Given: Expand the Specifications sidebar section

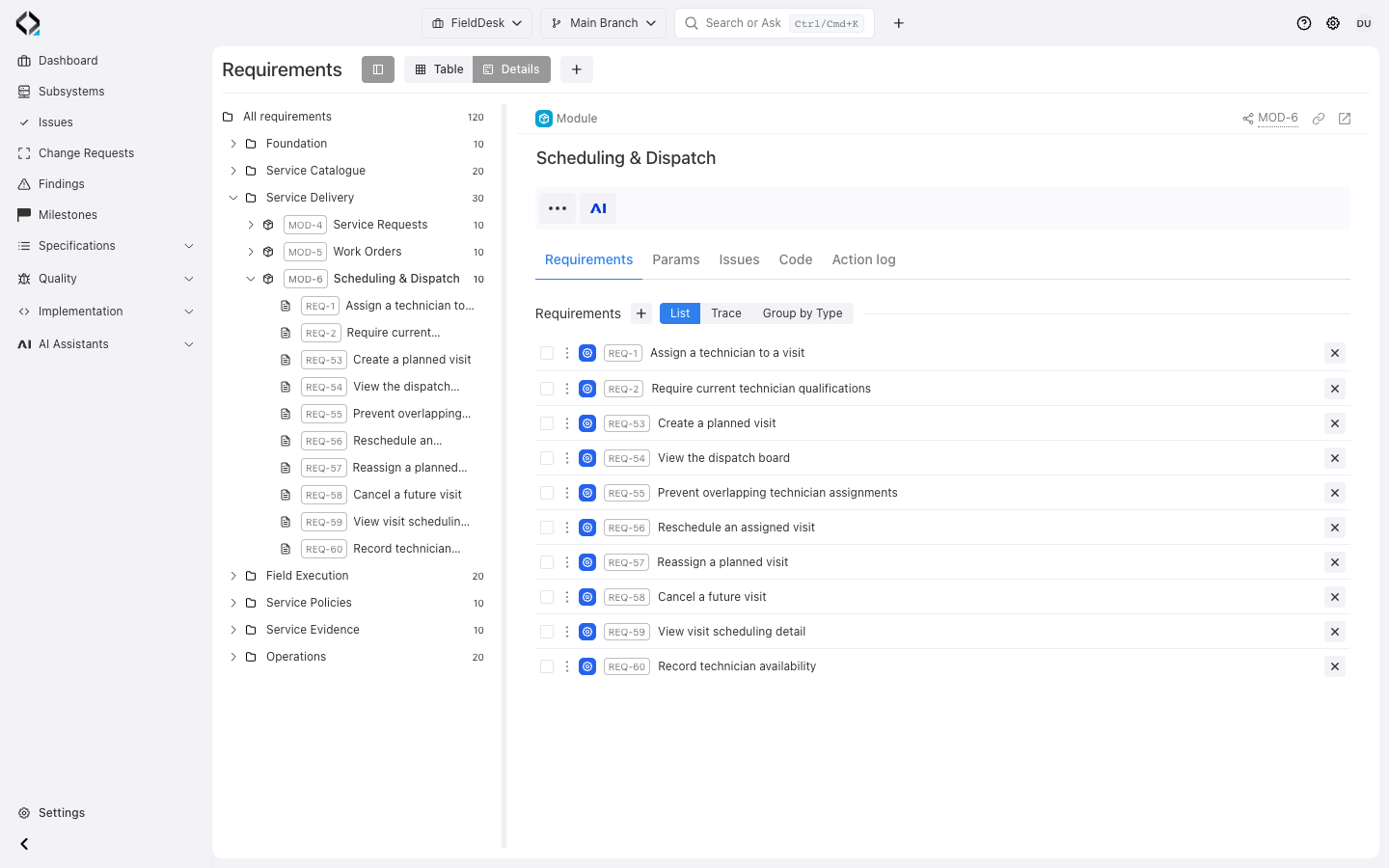Looking at the screenshot, I should coord(106,246).
